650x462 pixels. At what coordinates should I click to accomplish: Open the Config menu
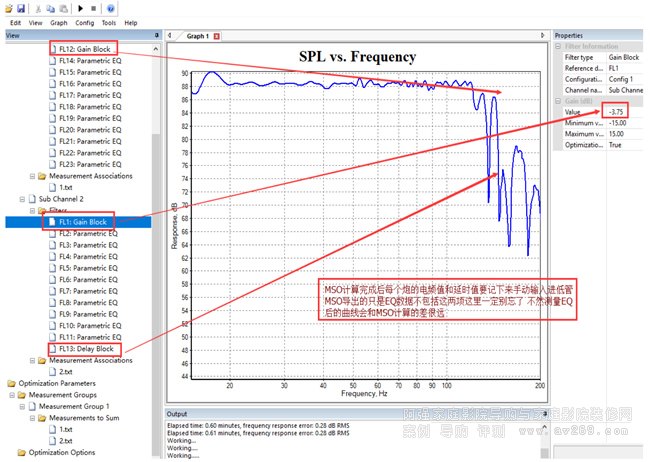[x=85, y=22]
